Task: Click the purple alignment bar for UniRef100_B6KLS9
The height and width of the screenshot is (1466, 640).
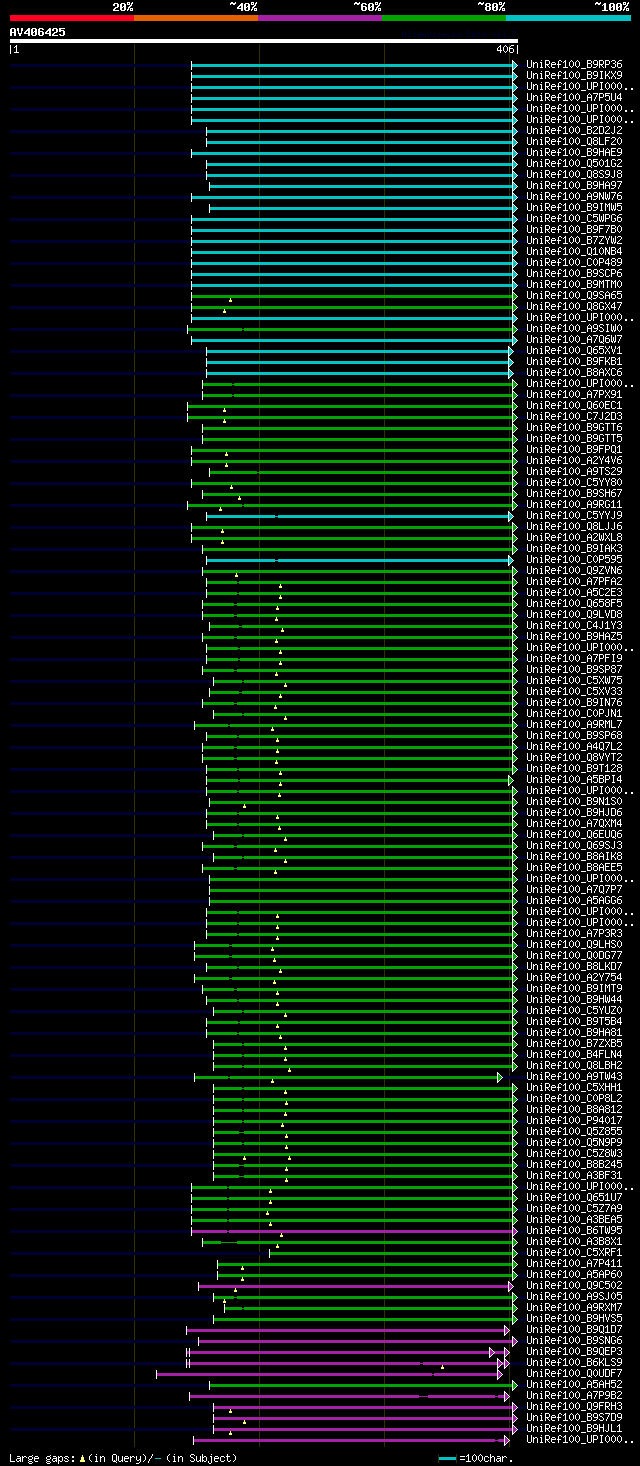Action: 346,1362
